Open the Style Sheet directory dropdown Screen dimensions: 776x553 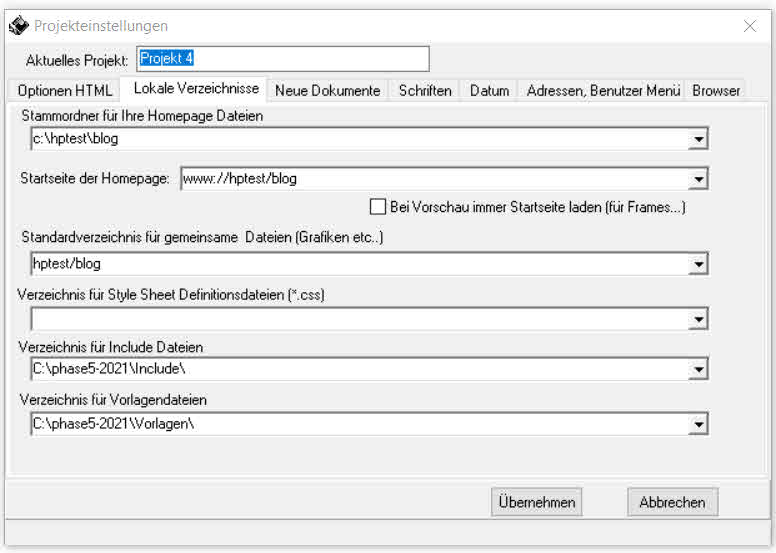tap(698, 319)
